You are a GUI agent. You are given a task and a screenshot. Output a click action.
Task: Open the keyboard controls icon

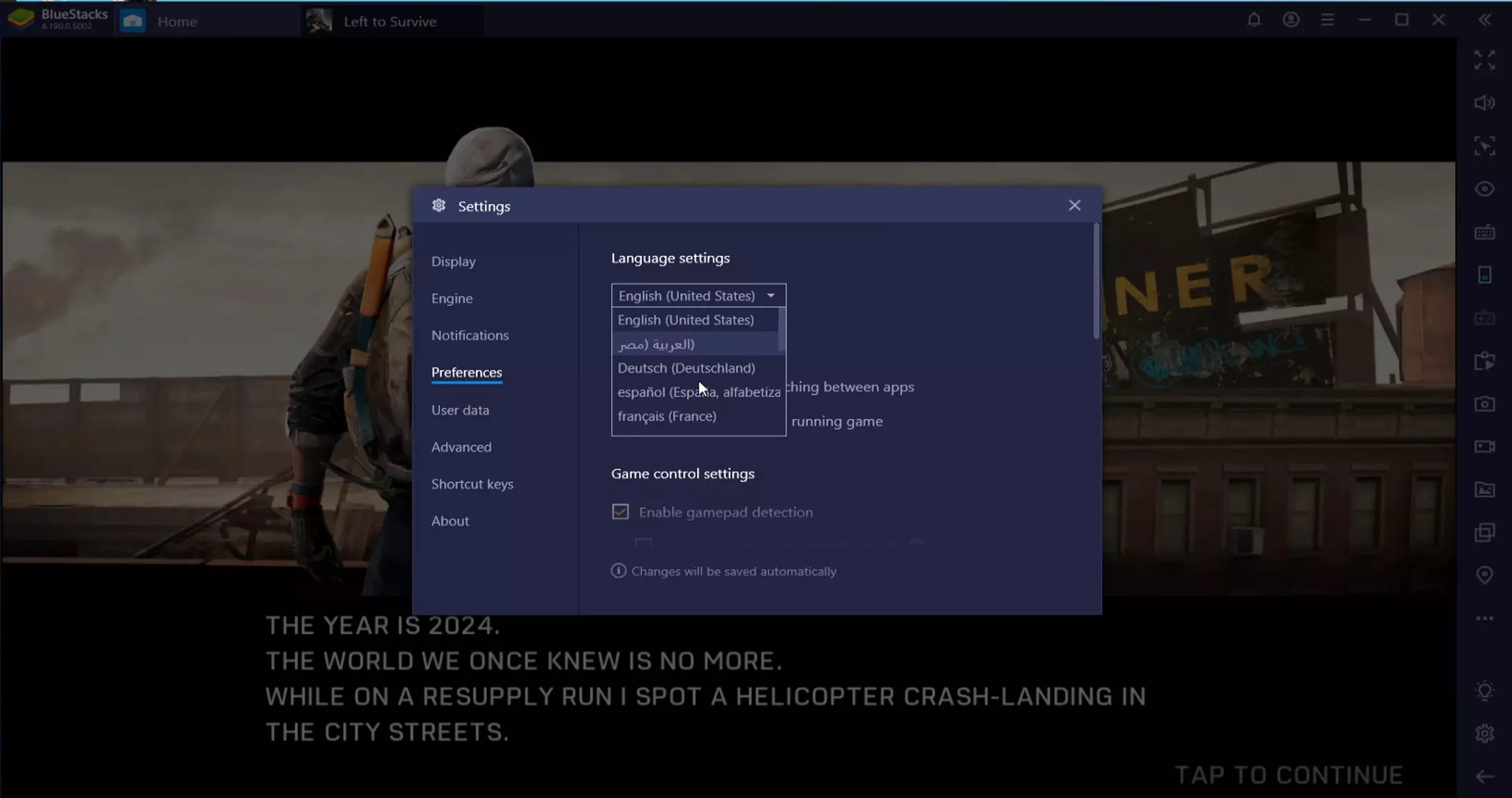(x=1484, y=232)
